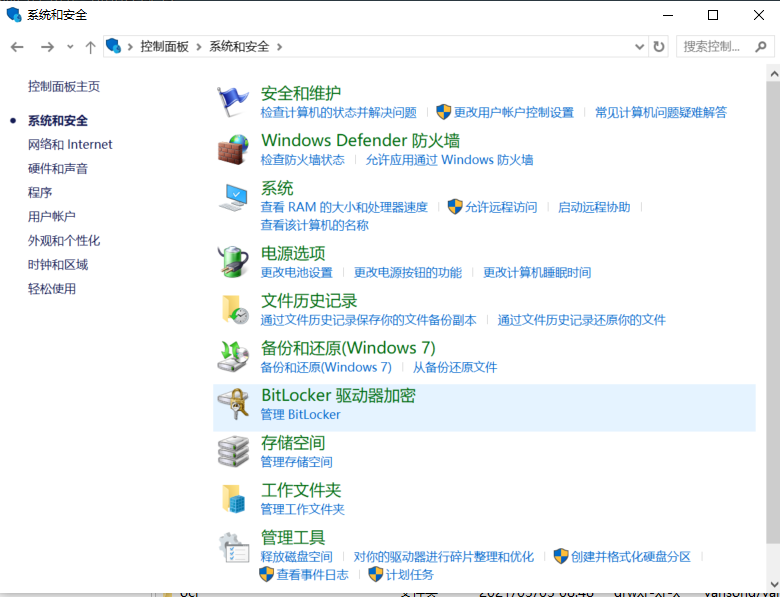Expand the chevron before 控制面板 breadcrumb

pyautogui.click(x=130, y=47)
